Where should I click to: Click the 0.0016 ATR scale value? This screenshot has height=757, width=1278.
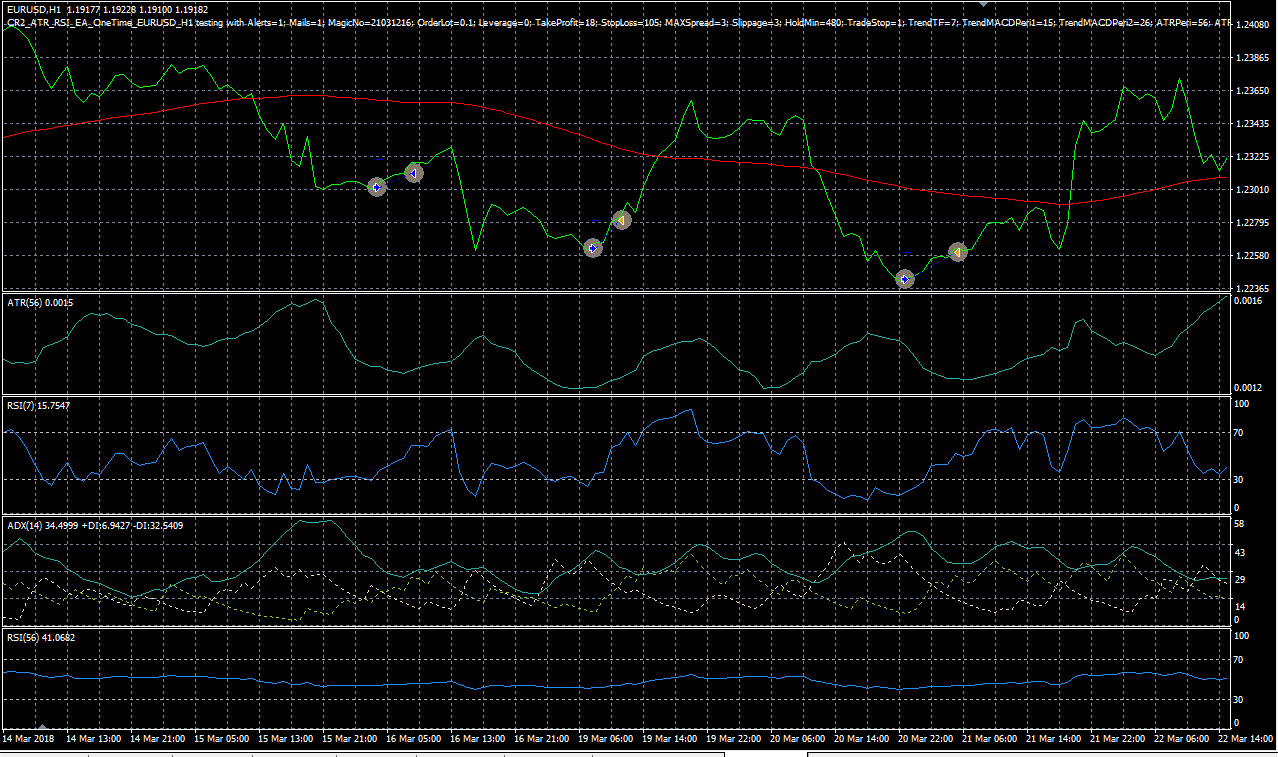pos(1249,301)
